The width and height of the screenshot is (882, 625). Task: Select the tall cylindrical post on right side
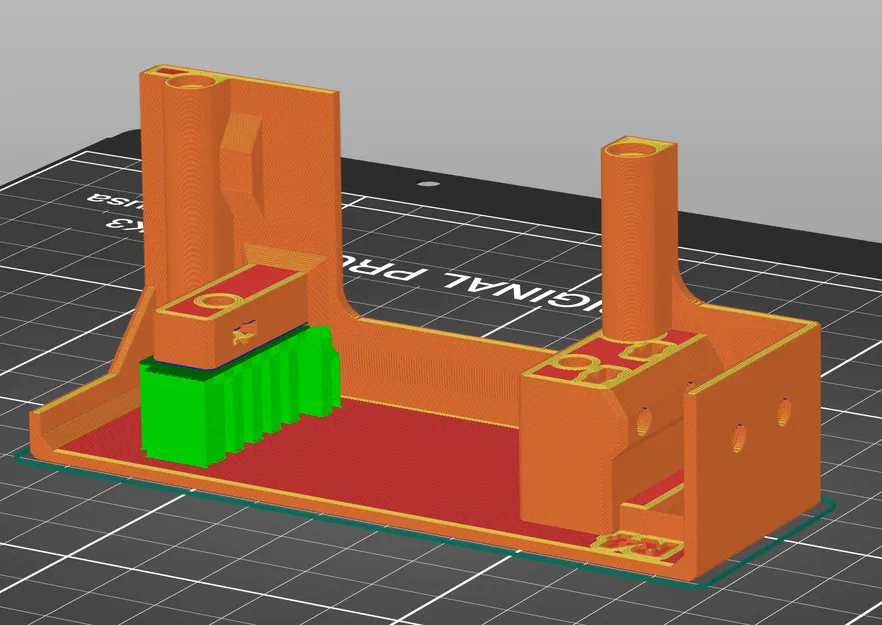tap(637, 239)
